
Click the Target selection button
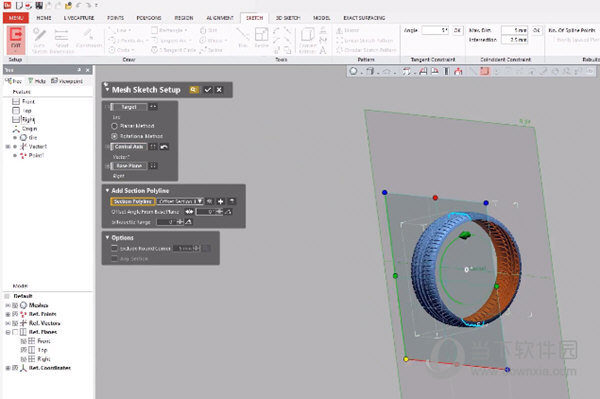coord(129,107)
